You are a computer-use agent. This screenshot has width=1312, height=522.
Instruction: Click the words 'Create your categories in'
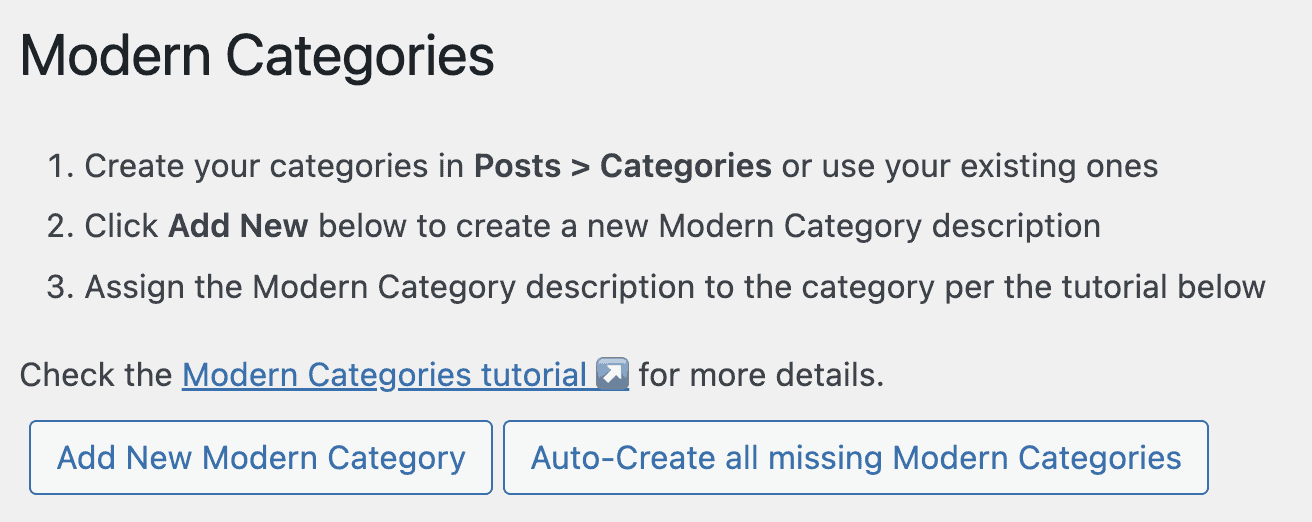click(x=275, y=166)
